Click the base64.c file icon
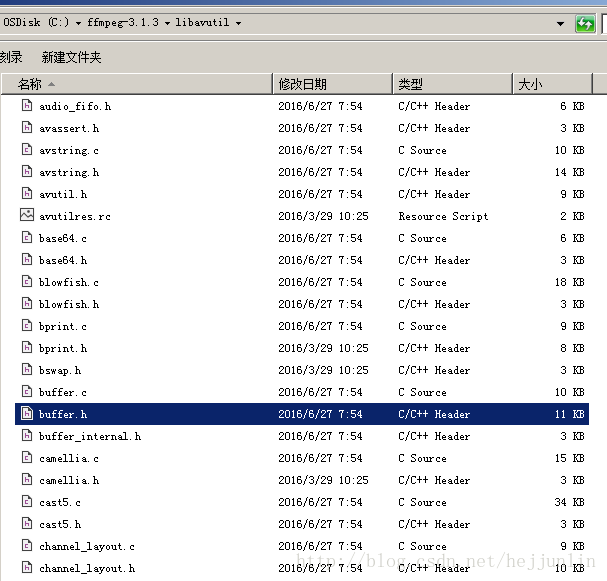Viewport: 607px width, 581px height. [27, 237]
